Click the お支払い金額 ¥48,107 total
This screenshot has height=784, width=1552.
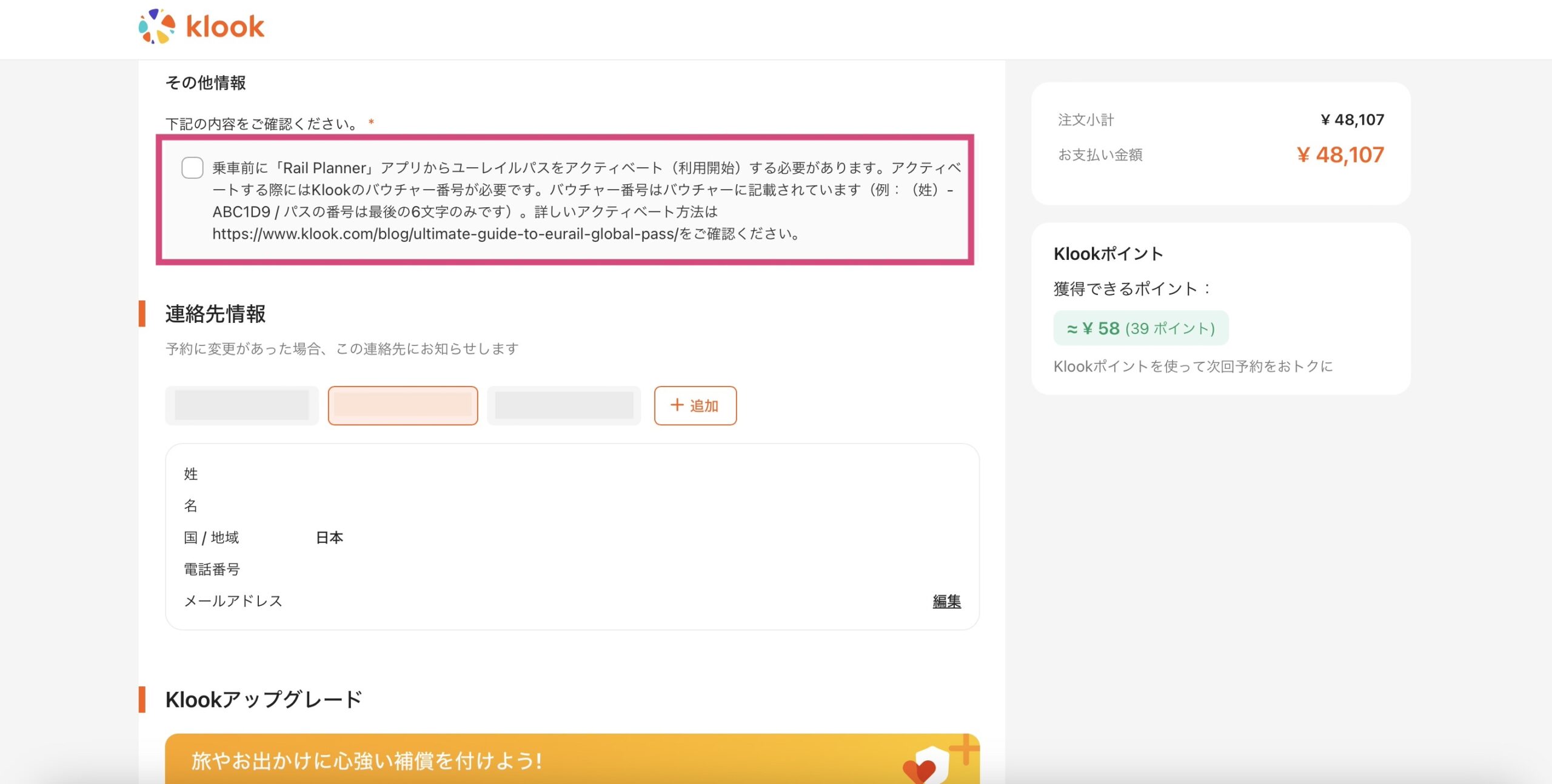click(x=1340, y=155)
